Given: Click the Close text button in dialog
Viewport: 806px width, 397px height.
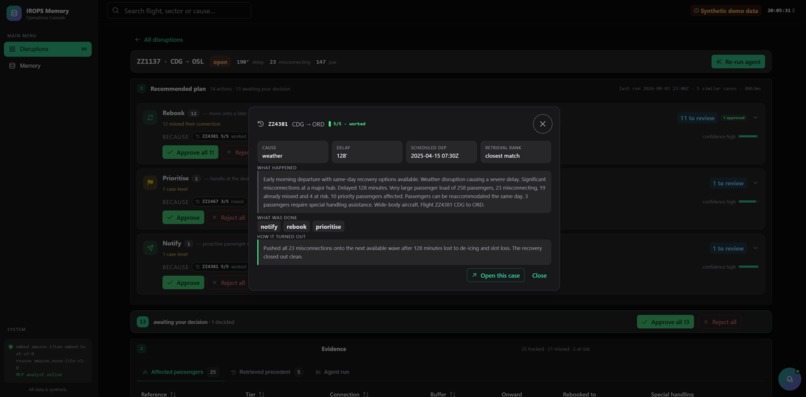Looking at the screenshot, I should [539, 276].
